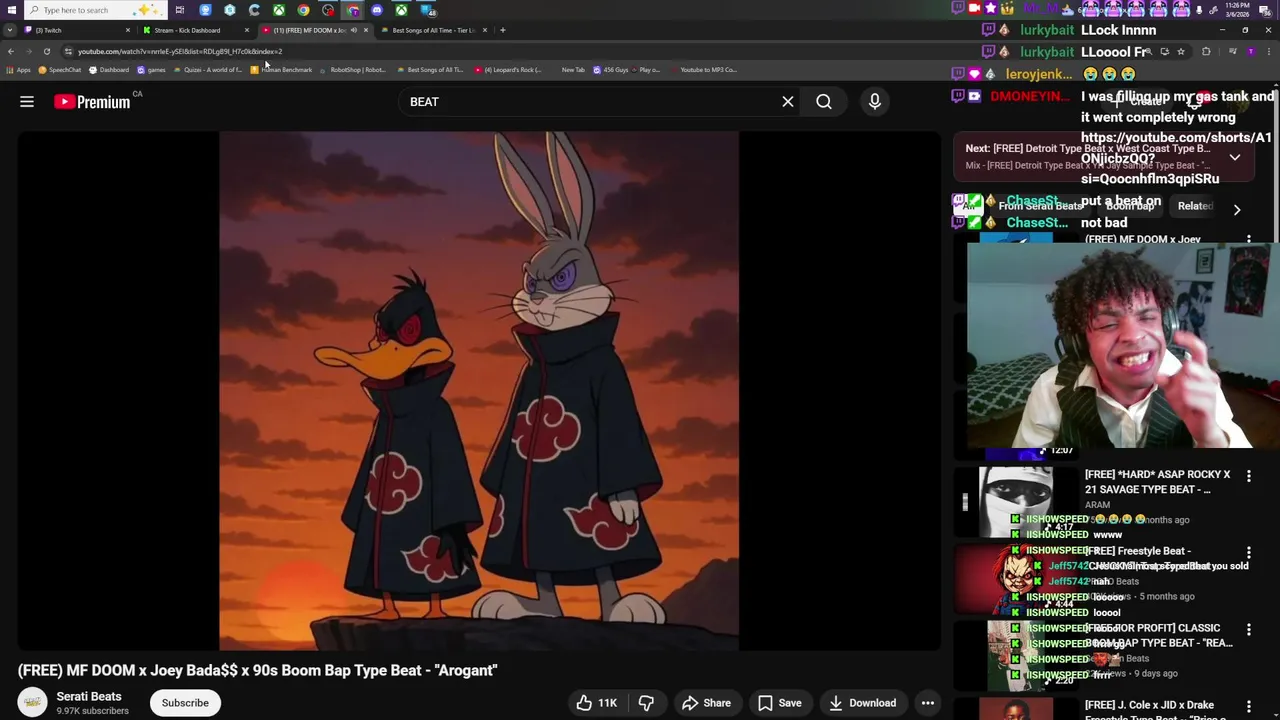The image size is (1280, 720).
Task: Dislike the video with thumbs down
Action: tap(646, 703)
